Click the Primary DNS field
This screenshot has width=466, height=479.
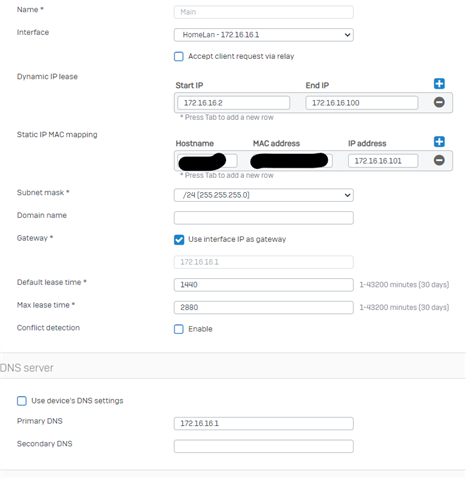pyautogui.click(x=263, y=424)
